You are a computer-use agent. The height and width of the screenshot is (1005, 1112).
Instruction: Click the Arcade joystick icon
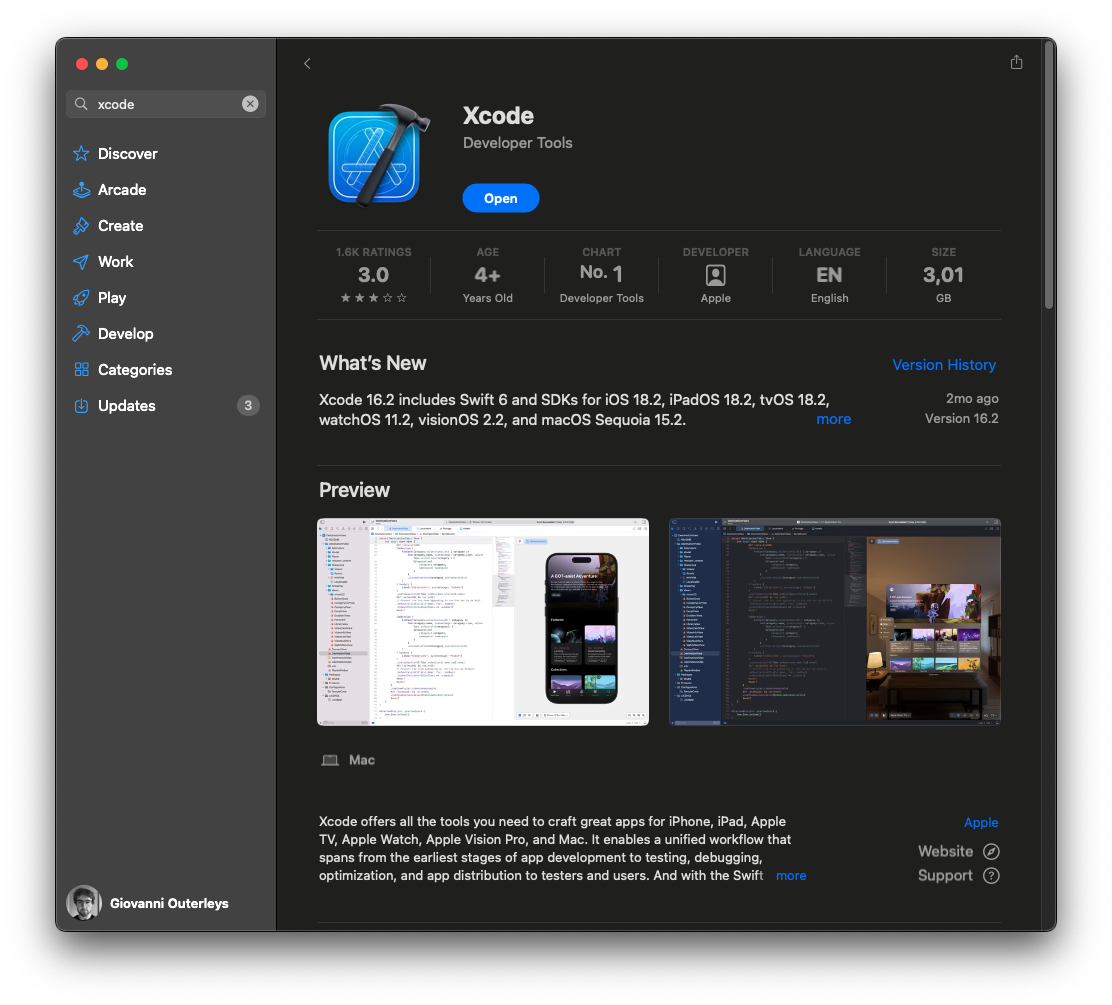(82, 190)
